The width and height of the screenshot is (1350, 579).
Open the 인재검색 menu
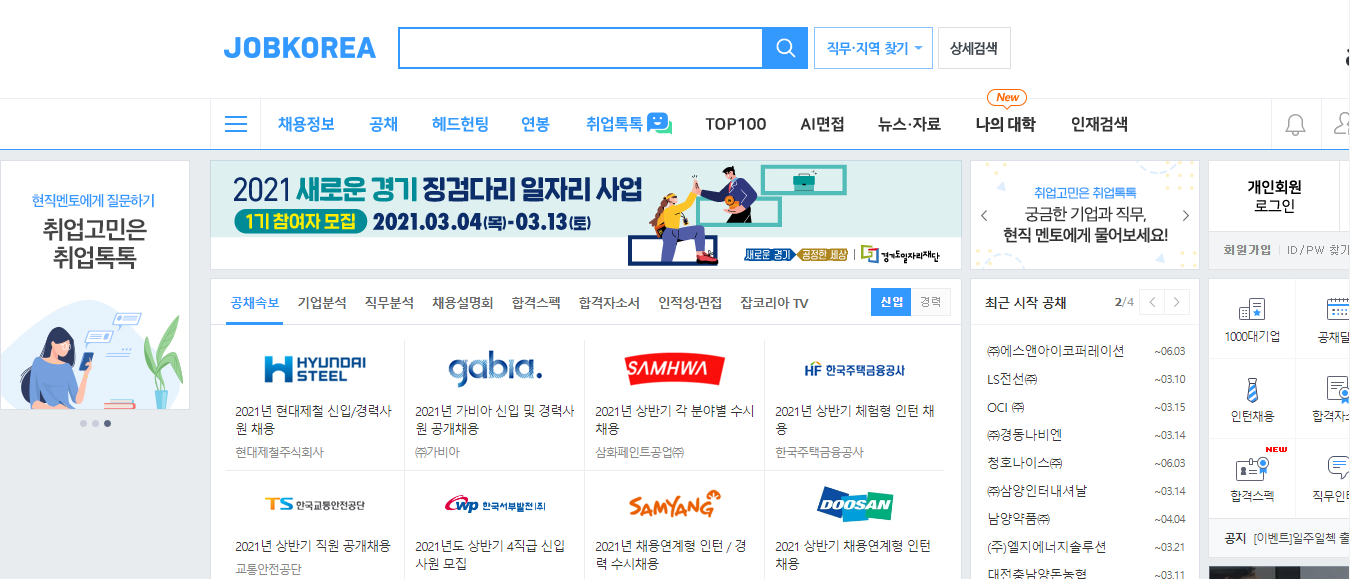[1099, 124]
